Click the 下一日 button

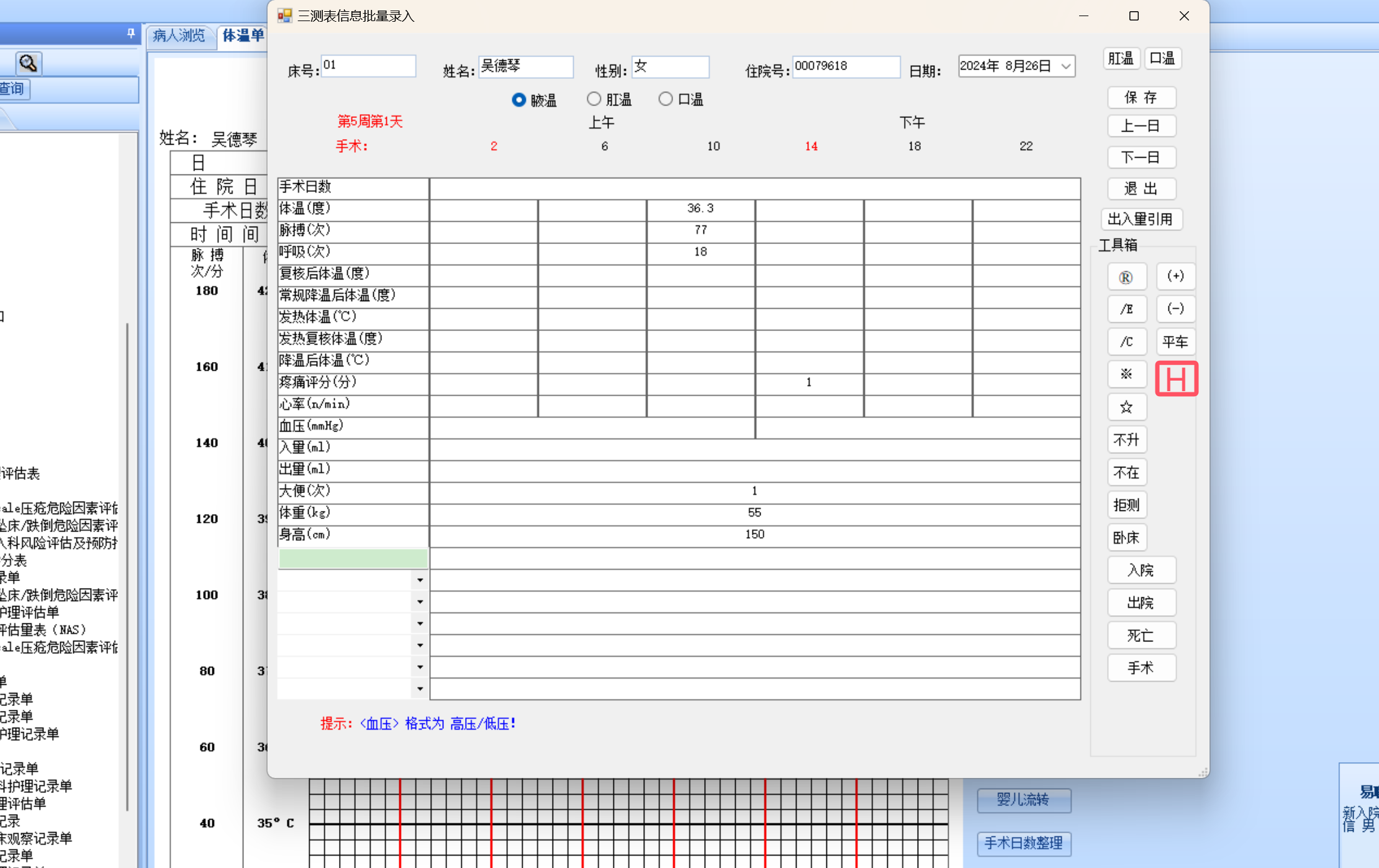click(x=1141, y=157)
